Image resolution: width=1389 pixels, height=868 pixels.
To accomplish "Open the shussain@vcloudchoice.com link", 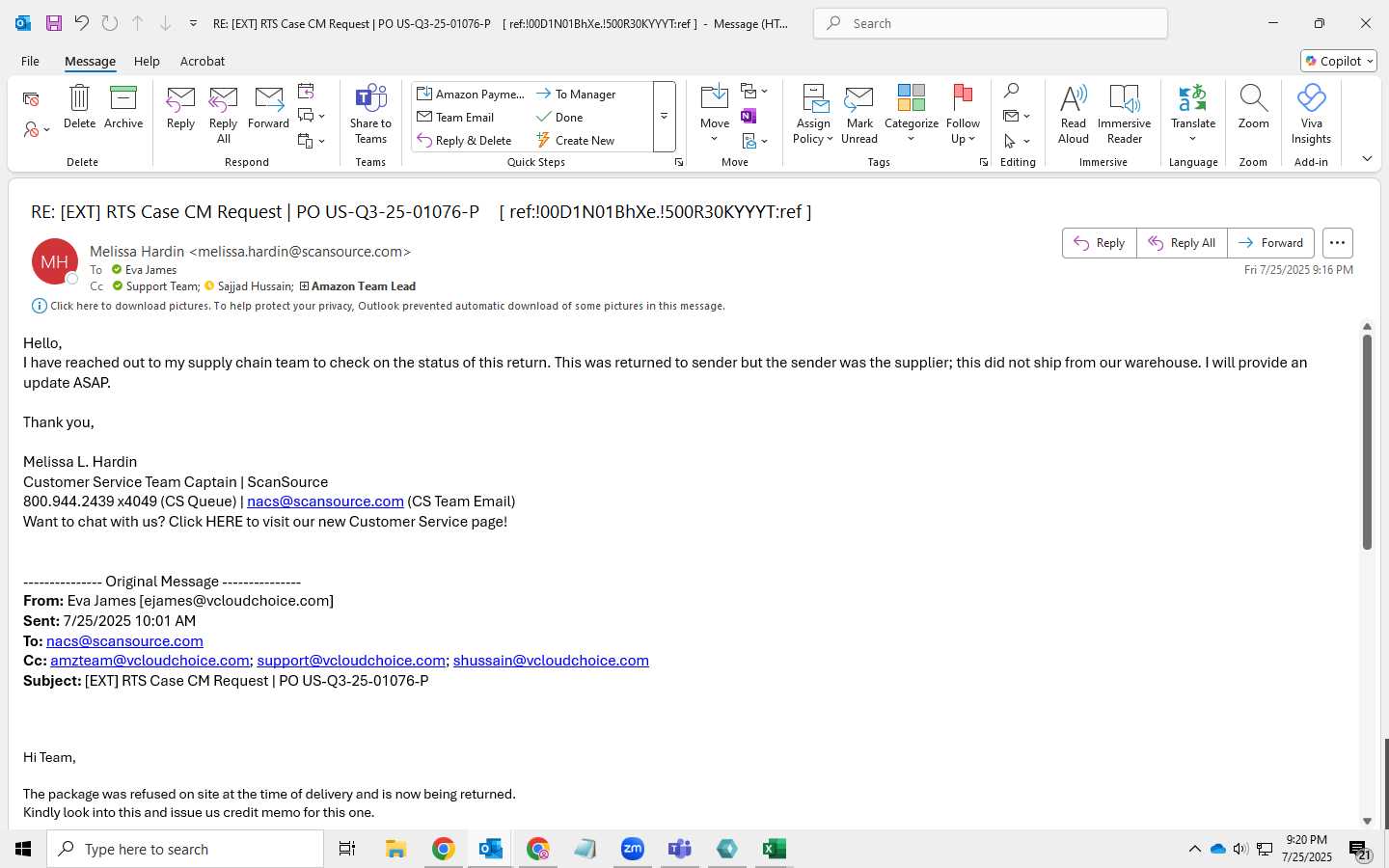I will click(x=551, y=661).
